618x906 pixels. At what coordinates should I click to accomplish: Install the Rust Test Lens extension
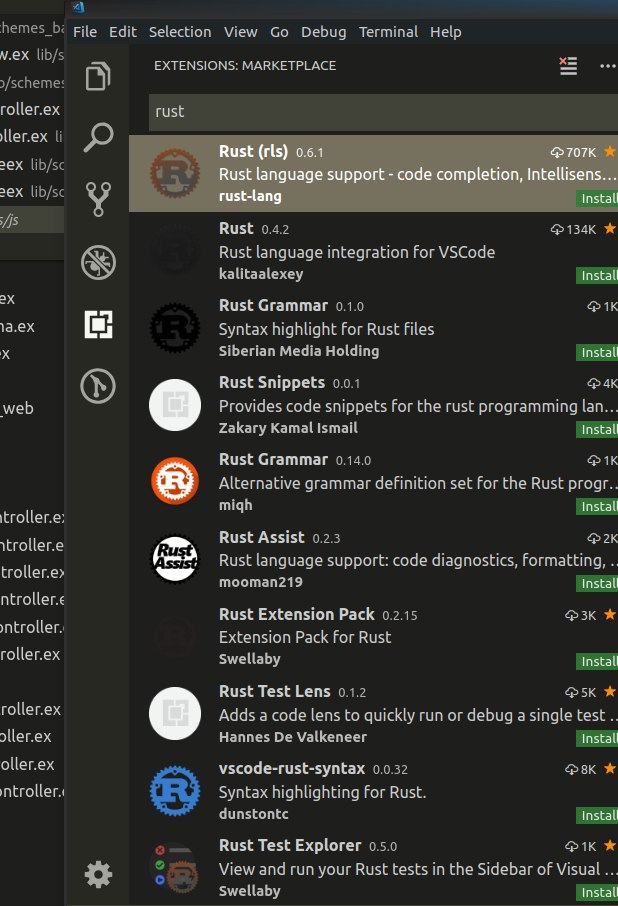[597, 738]
